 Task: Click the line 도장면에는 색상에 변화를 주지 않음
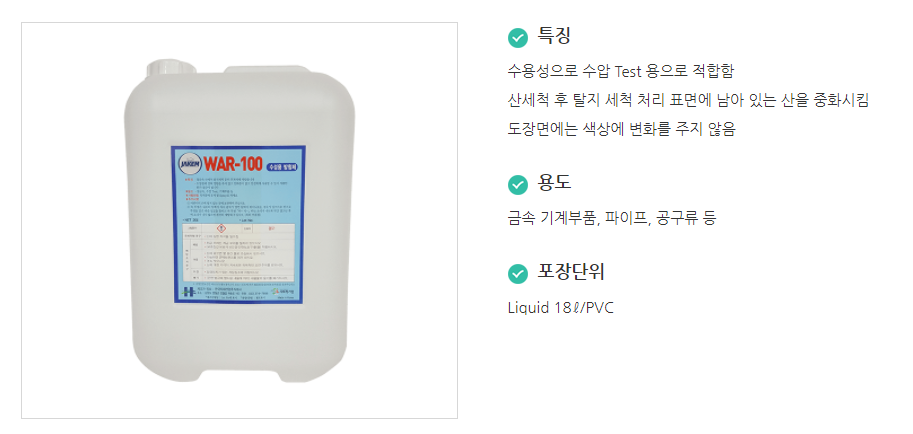click(621, 130)
